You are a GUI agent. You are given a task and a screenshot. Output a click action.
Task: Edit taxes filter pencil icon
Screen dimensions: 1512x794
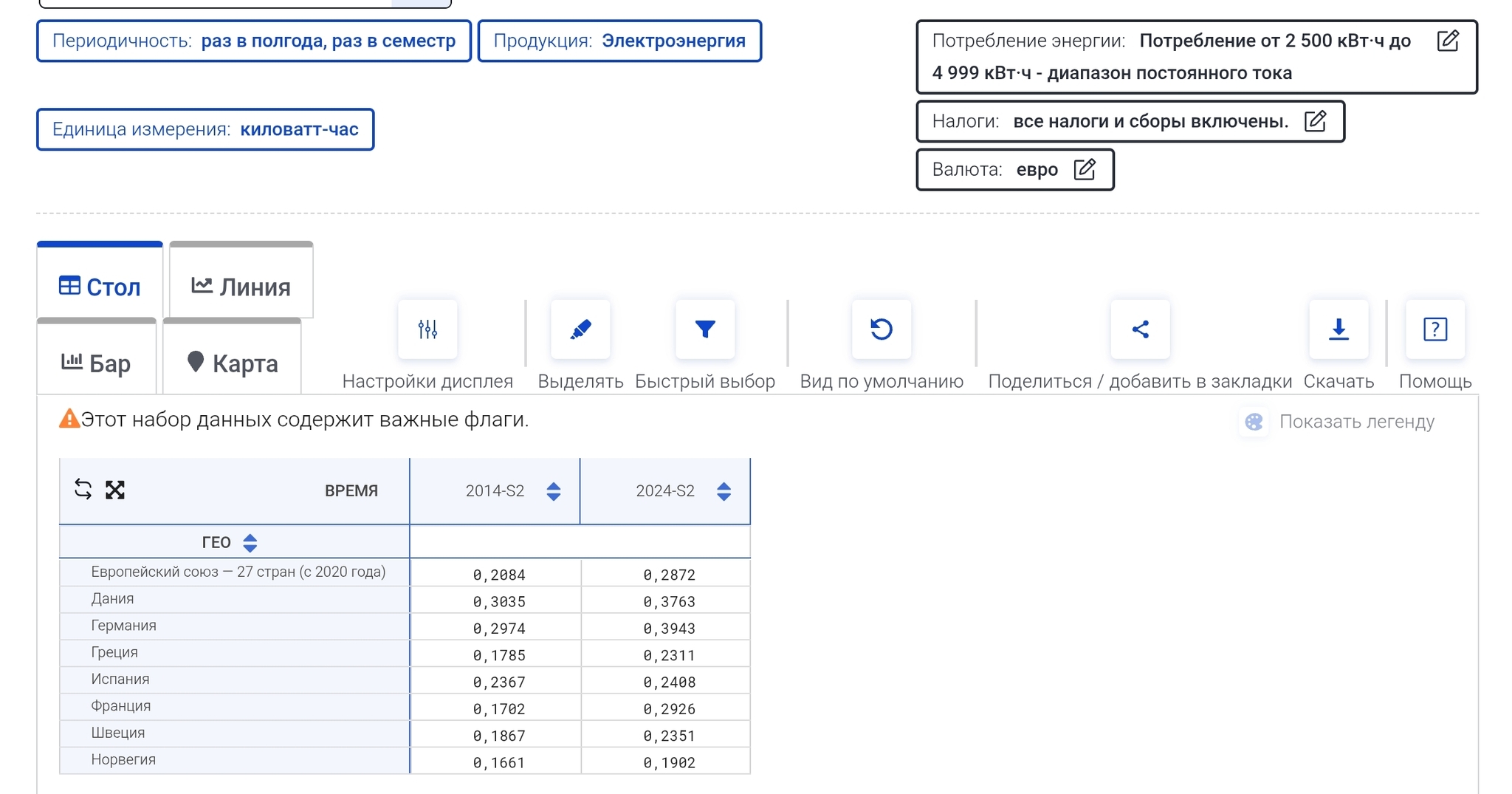pos(1315,121)
